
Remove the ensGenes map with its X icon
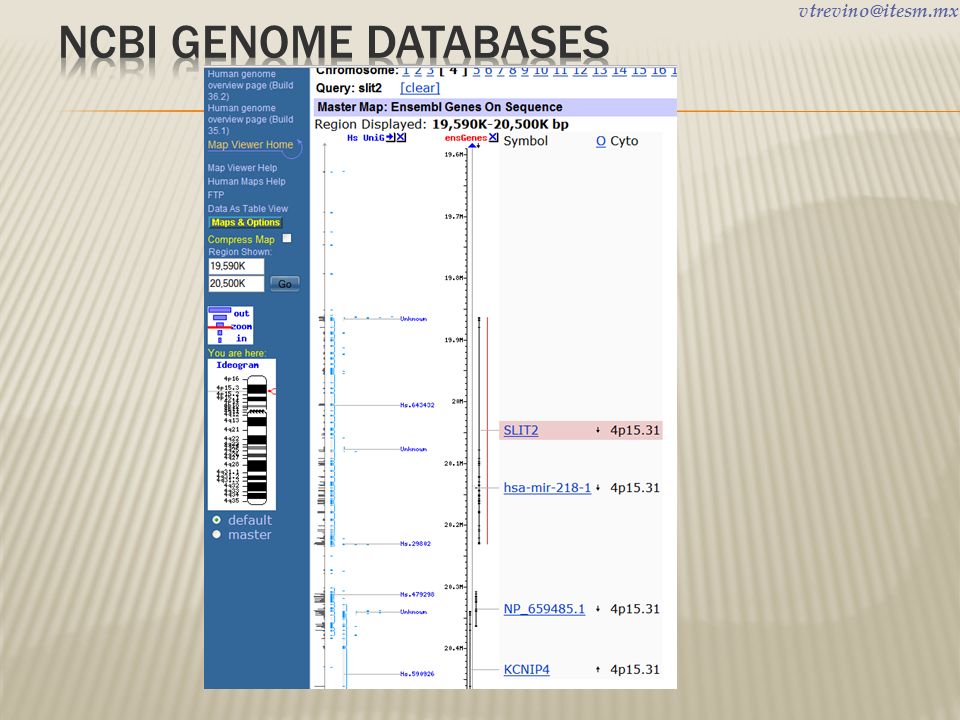(x=493, y=137)
